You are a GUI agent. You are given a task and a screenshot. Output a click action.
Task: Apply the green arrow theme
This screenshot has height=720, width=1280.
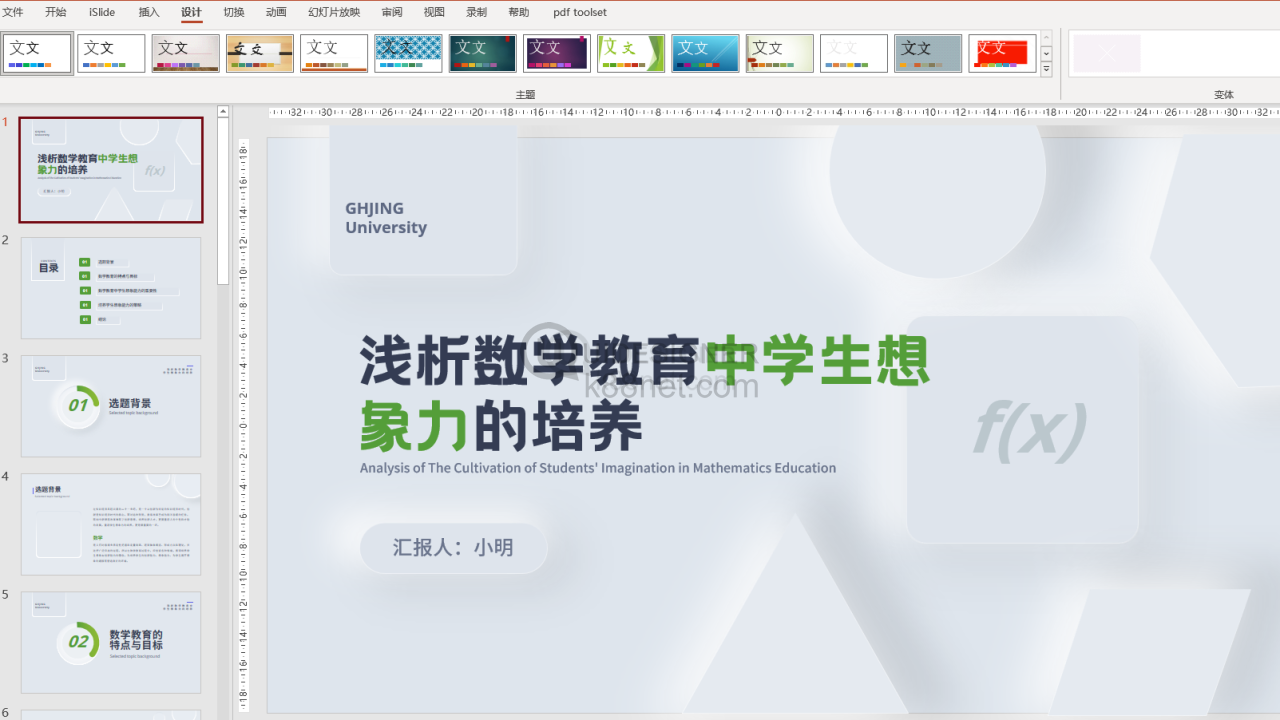click(631, 53)
